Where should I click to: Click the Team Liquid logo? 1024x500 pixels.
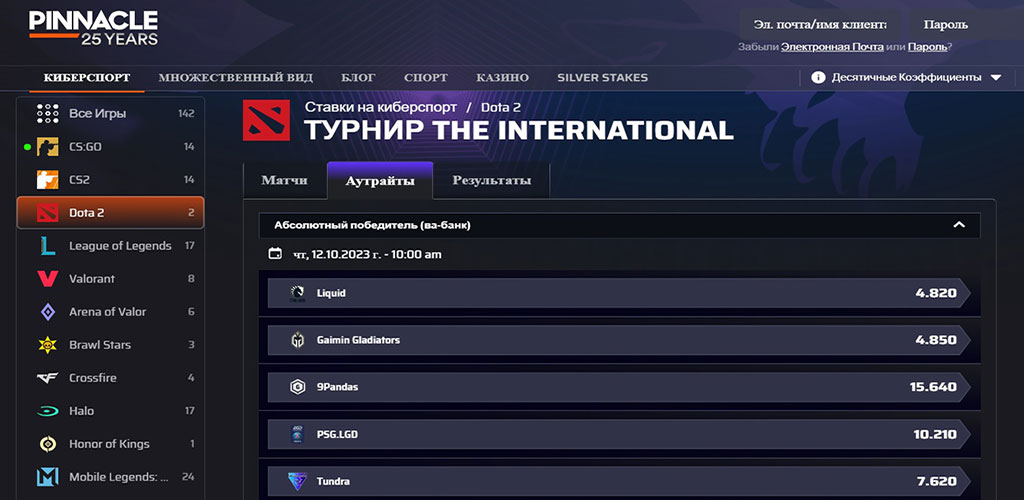tap(297, 293)
